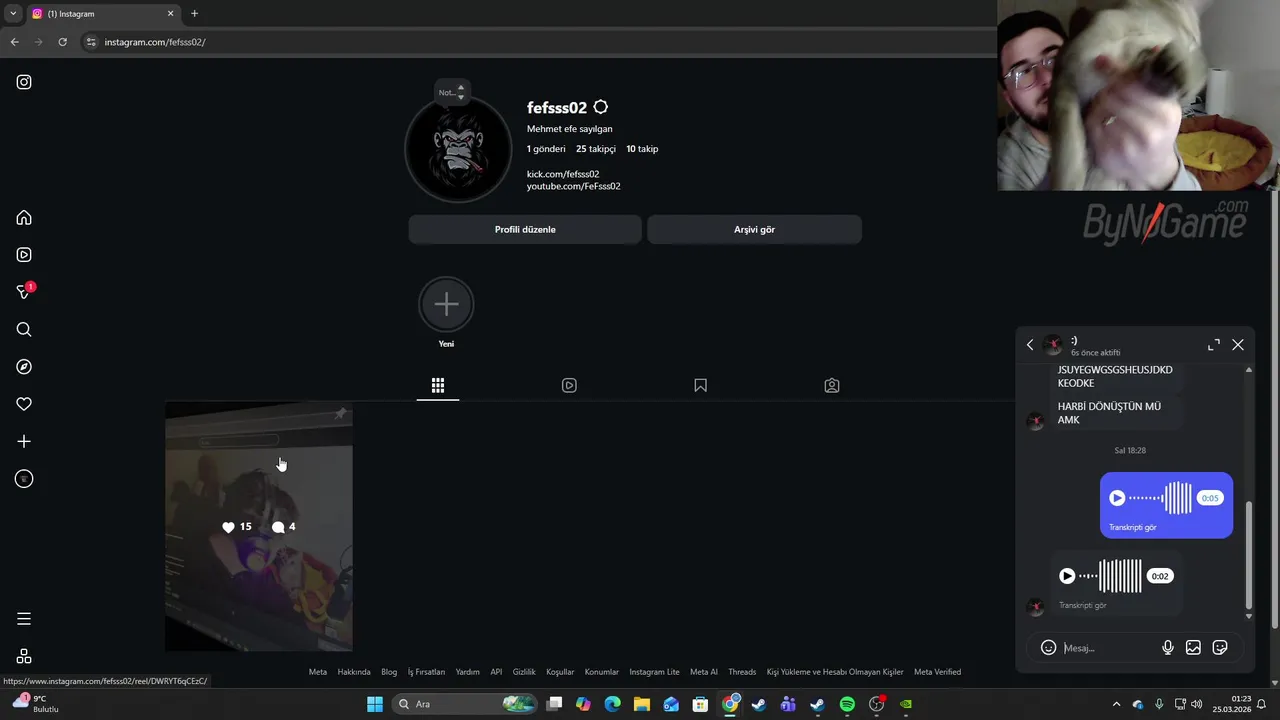Play the 0:02 voice message
The image size is (1280, 720).
[x=1067, y=576]
